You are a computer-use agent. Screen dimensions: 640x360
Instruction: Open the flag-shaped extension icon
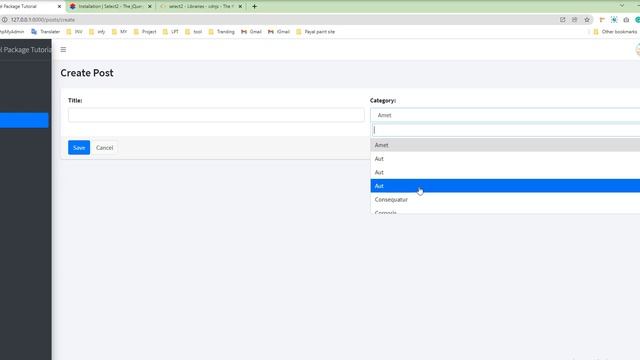tap(602, 20)
